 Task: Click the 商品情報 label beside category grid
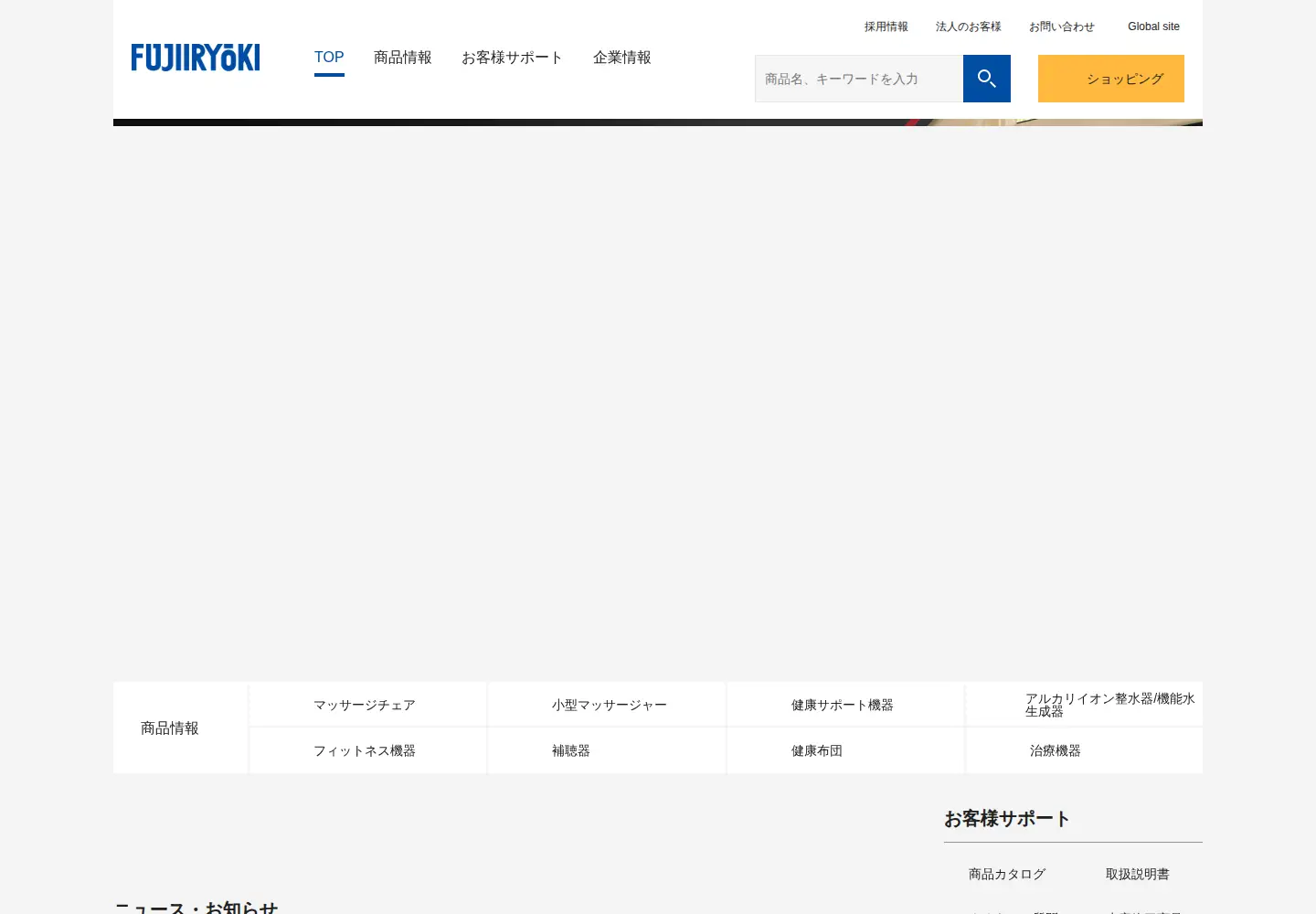[x=170, y=728]
